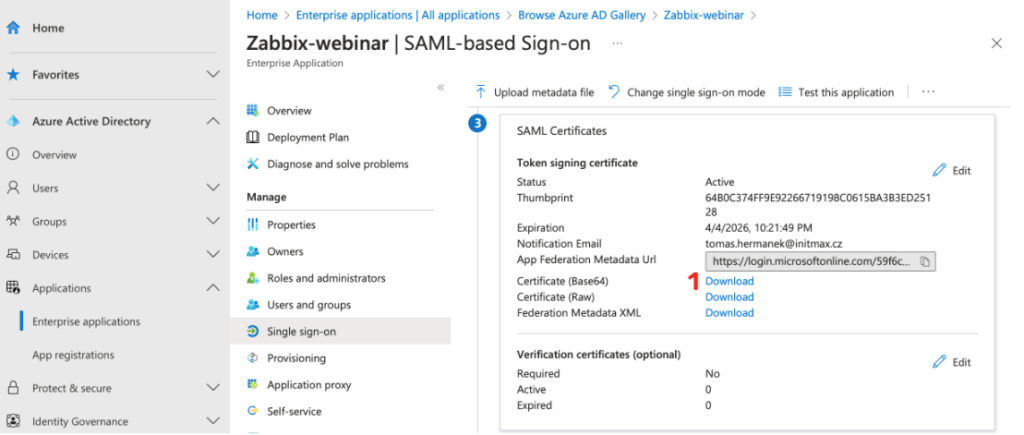The image size is (1024, 435).
Task: Open the Single sign-on menu item
Action: pyautogui.click(x=301, y=331)
